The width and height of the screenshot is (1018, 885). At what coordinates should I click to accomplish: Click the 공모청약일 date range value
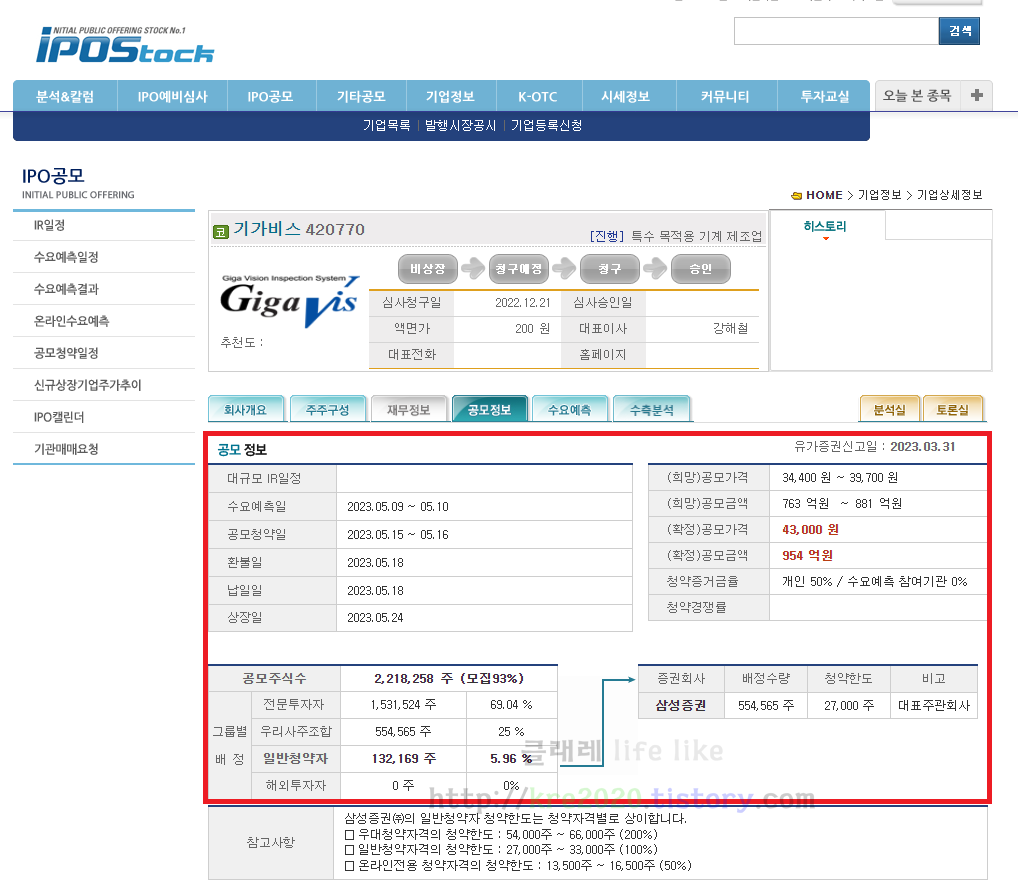click(x=398, y=535)
